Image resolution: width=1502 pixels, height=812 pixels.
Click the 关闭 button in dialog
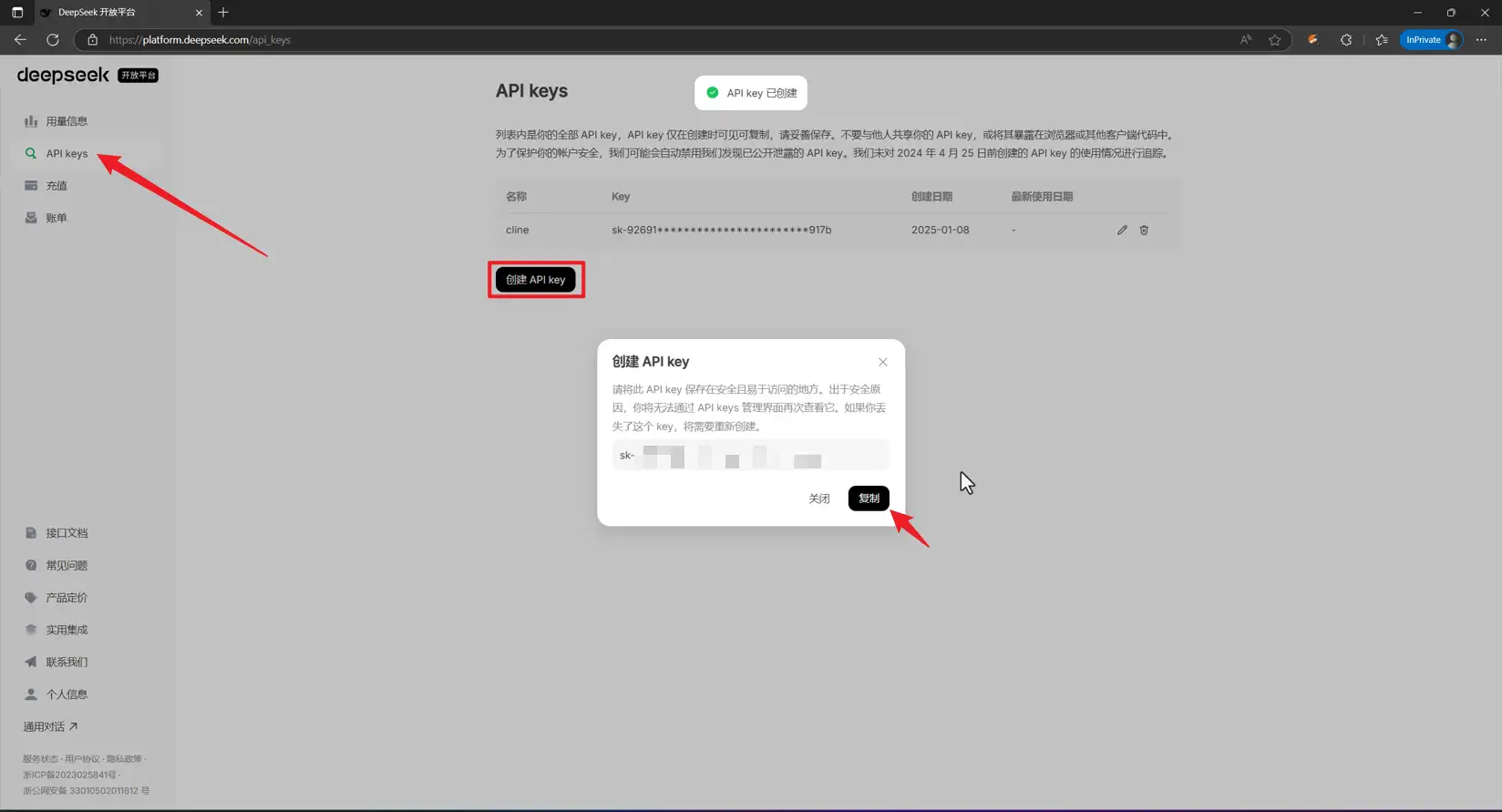tap(819, 499)
